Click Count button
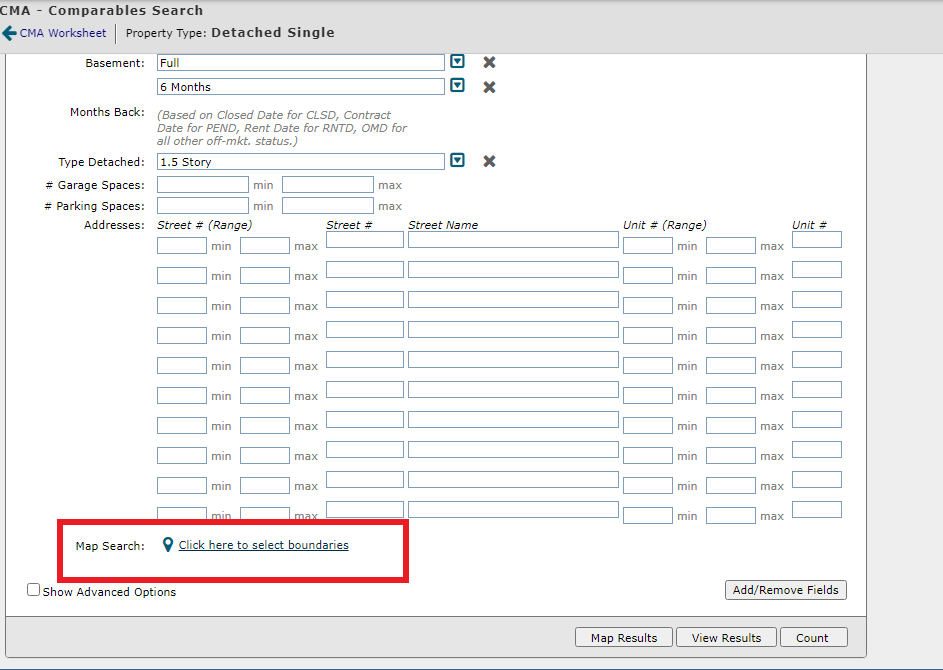Viewport: 943px width, 670px height. [814, 638]
